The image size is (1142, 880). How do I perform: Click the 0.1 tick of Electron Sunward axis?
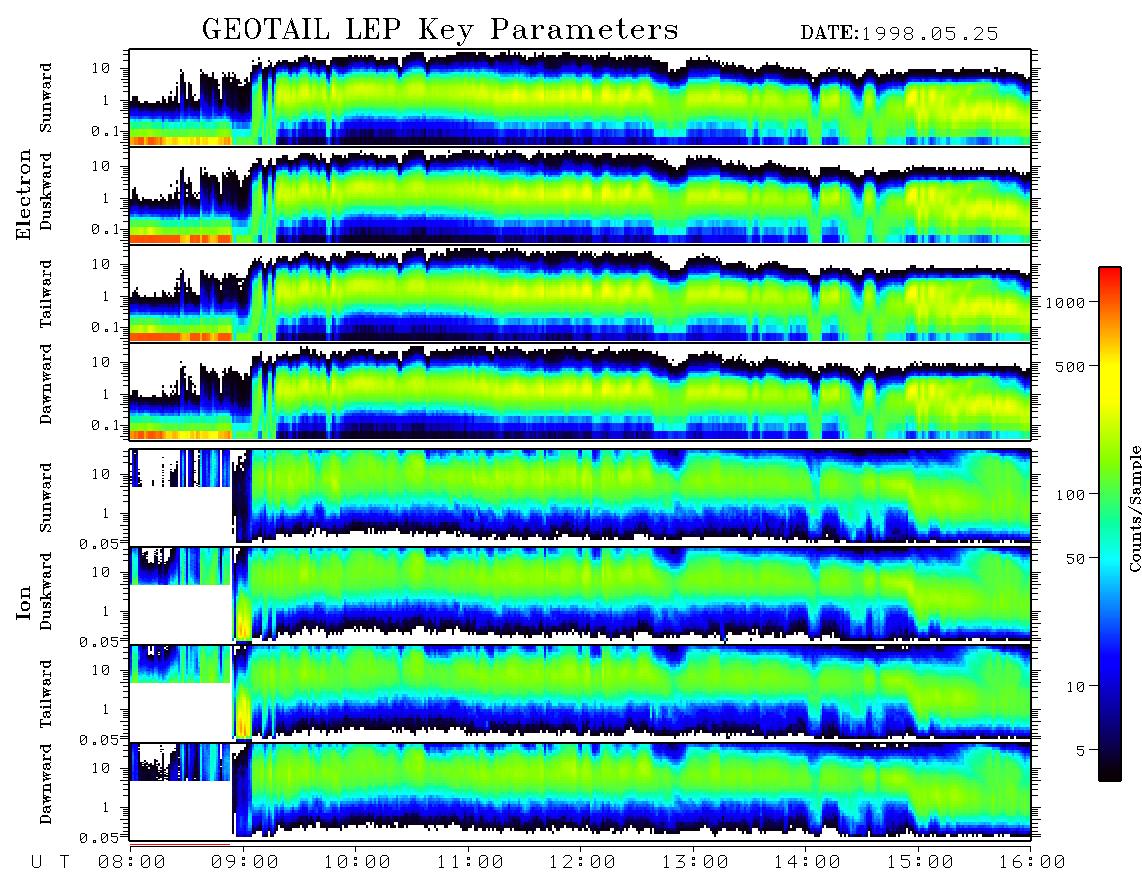(106, 131)
